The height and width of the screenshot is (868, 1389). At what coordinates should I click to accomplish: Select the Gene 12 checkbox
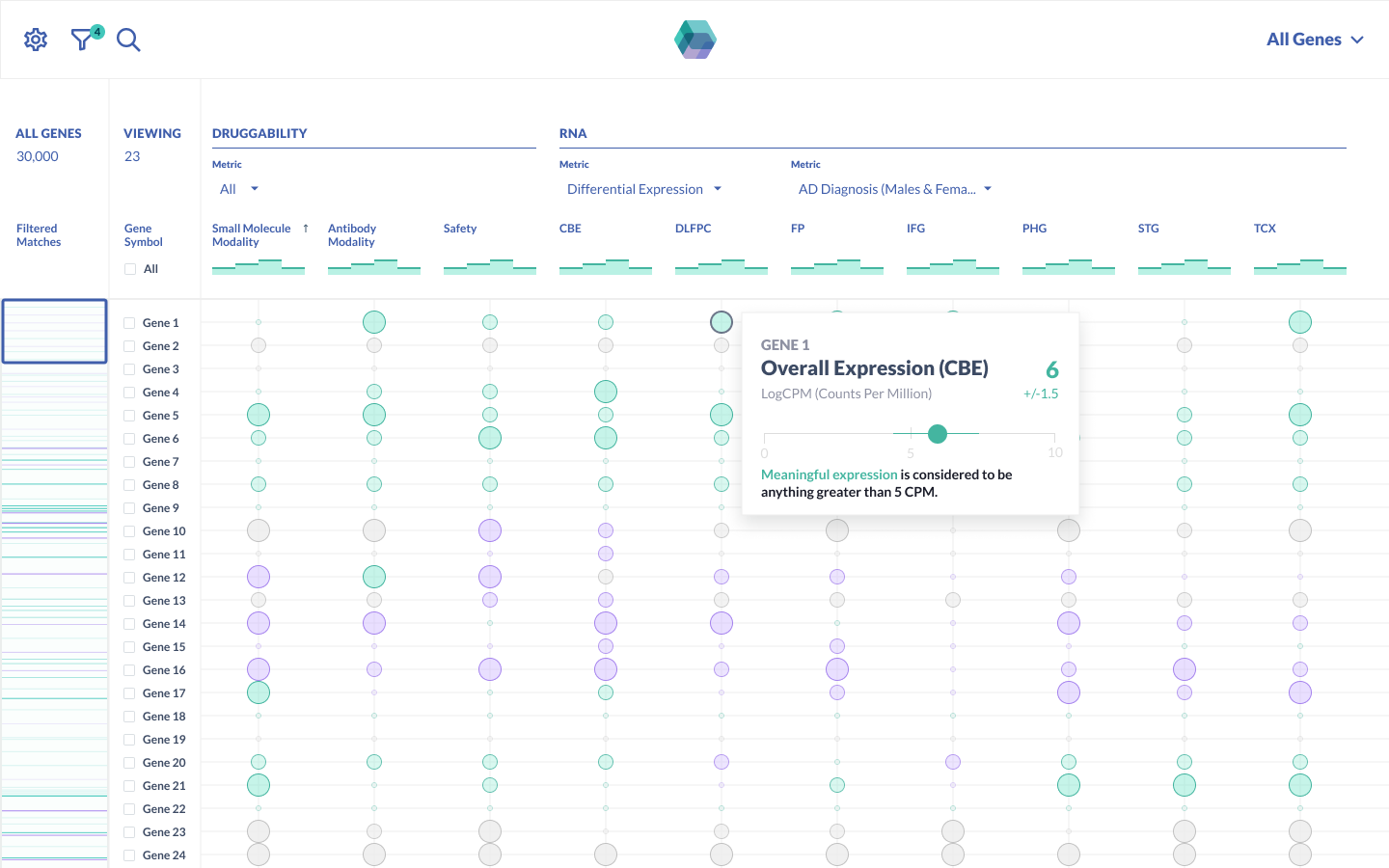(x=129, y=578)
